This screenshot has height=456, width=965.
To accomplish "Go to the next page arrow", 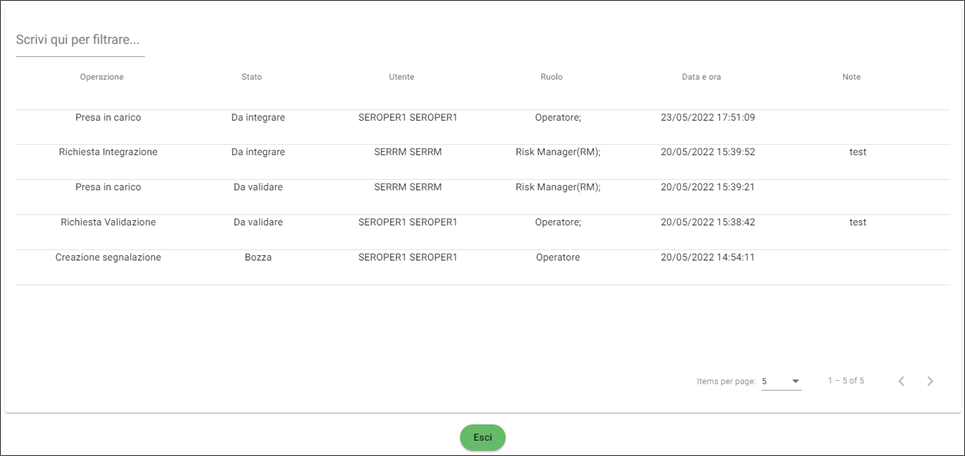I will [x=930, y=381].
